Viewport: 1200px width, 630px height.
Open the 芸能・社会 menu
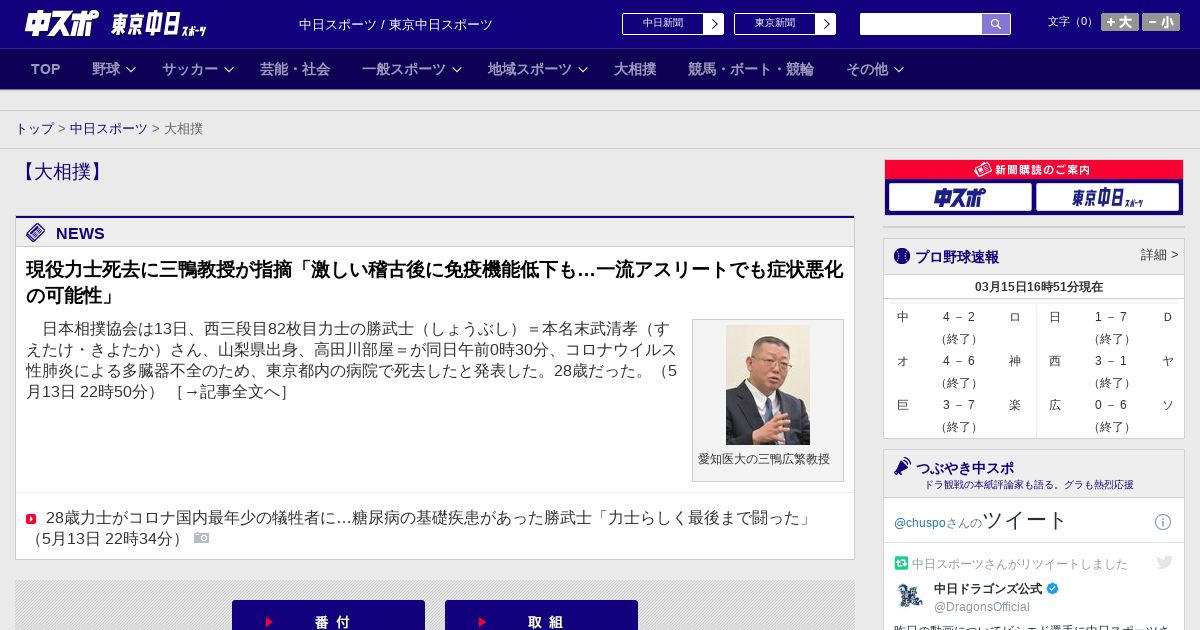(x=295, y=69)
